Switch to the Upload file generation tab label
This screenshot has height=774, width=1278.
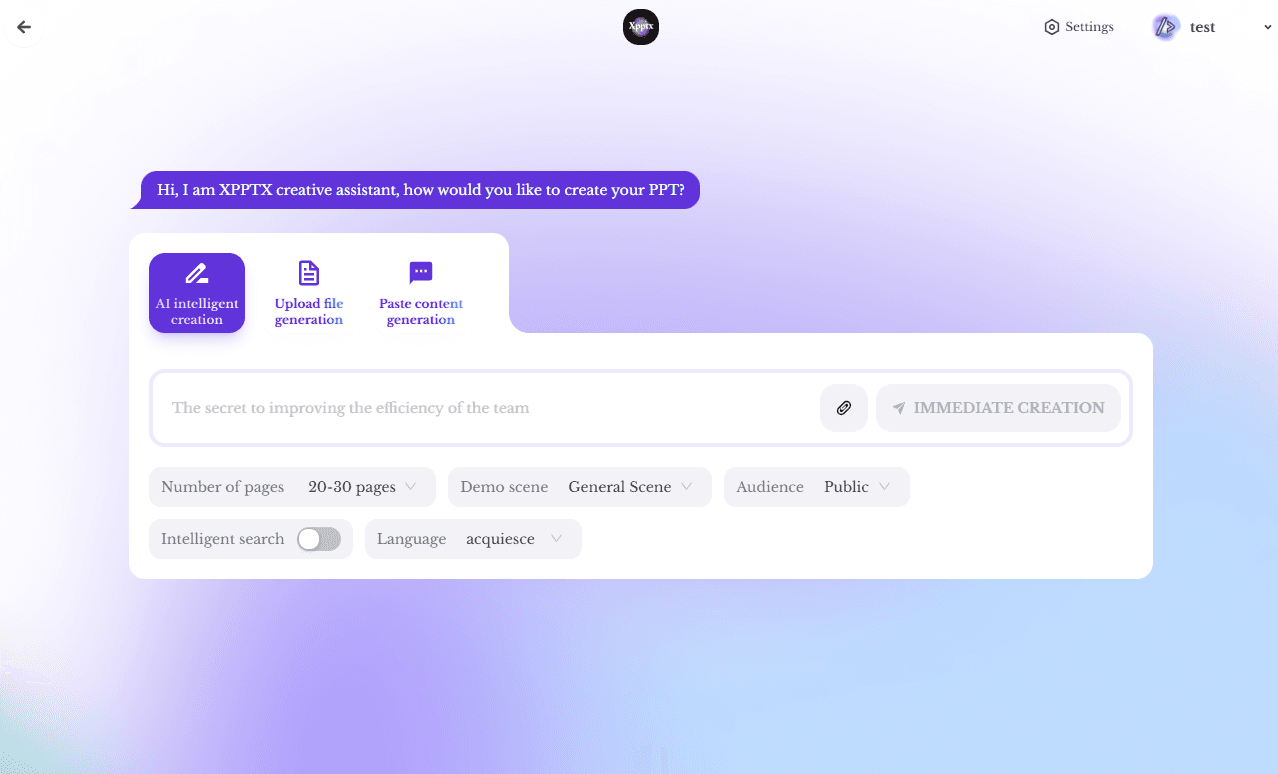(x=309, y=312)
